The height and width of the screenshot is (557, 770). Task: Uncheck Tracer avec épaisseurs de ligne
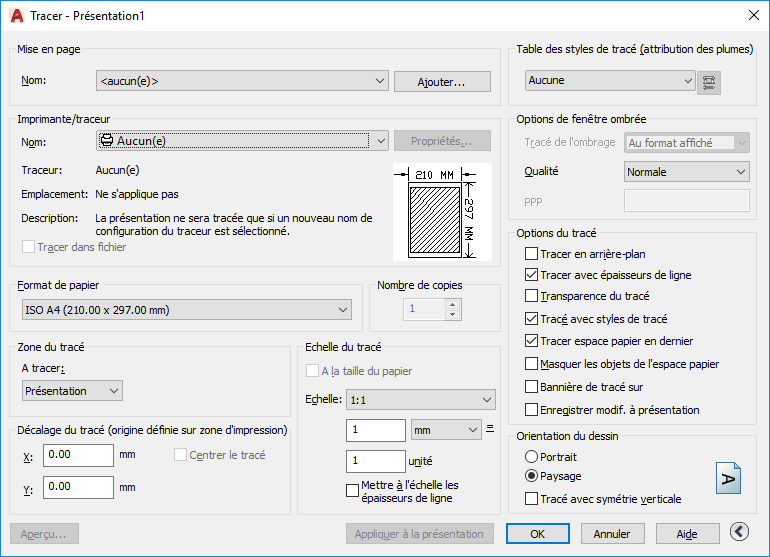532,275
